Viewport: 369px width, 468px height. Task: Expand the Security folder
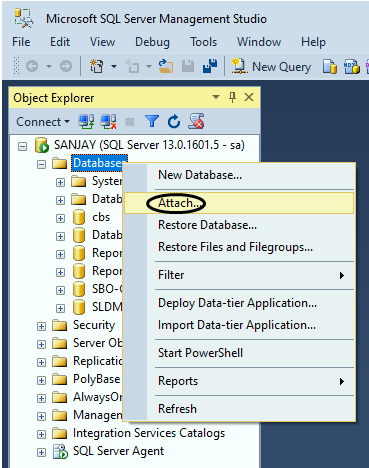[x=41, y=326]
